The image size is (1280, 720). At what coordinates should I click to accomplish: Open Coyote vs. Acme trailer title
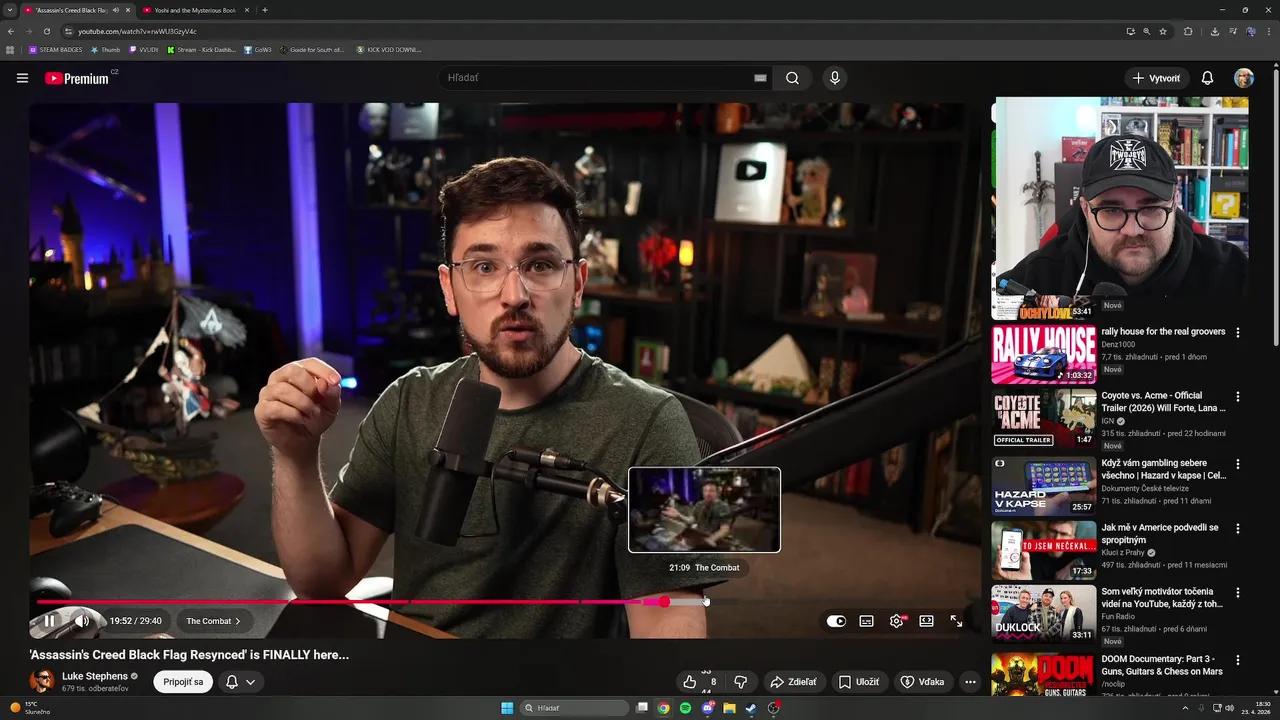point(1163,402)
